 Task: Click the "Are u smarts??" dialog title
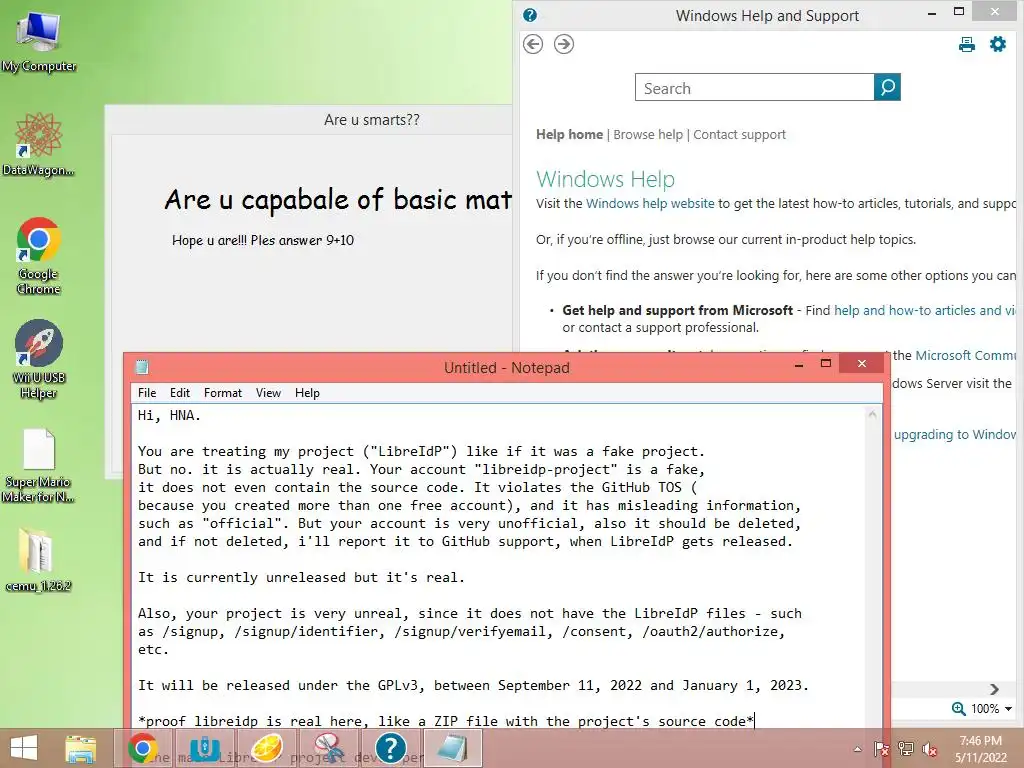pyautogui.click(x=372, y=120)
